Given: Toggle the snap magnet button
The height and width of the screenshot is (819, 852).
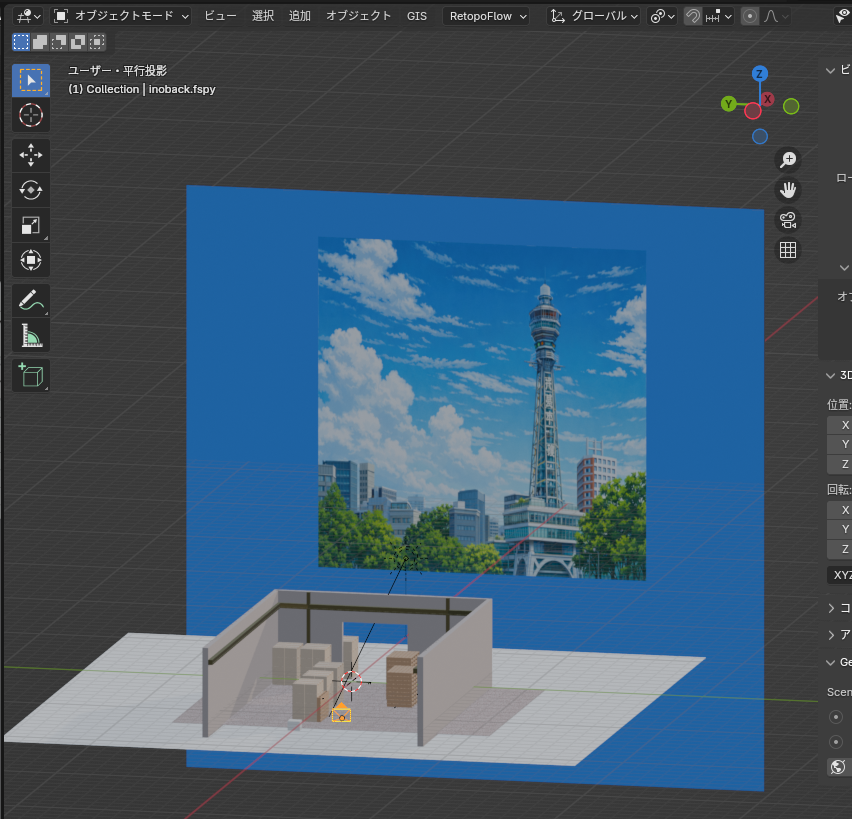Looking at the screenshot, I should click(x=693, y=16).
